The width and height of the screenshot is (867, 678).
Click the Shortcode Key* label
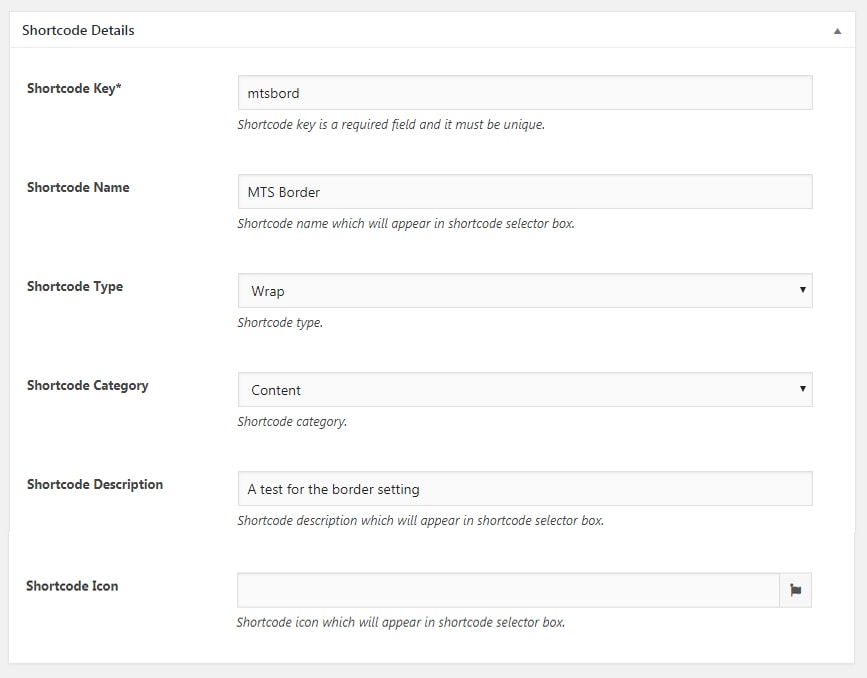74,88
